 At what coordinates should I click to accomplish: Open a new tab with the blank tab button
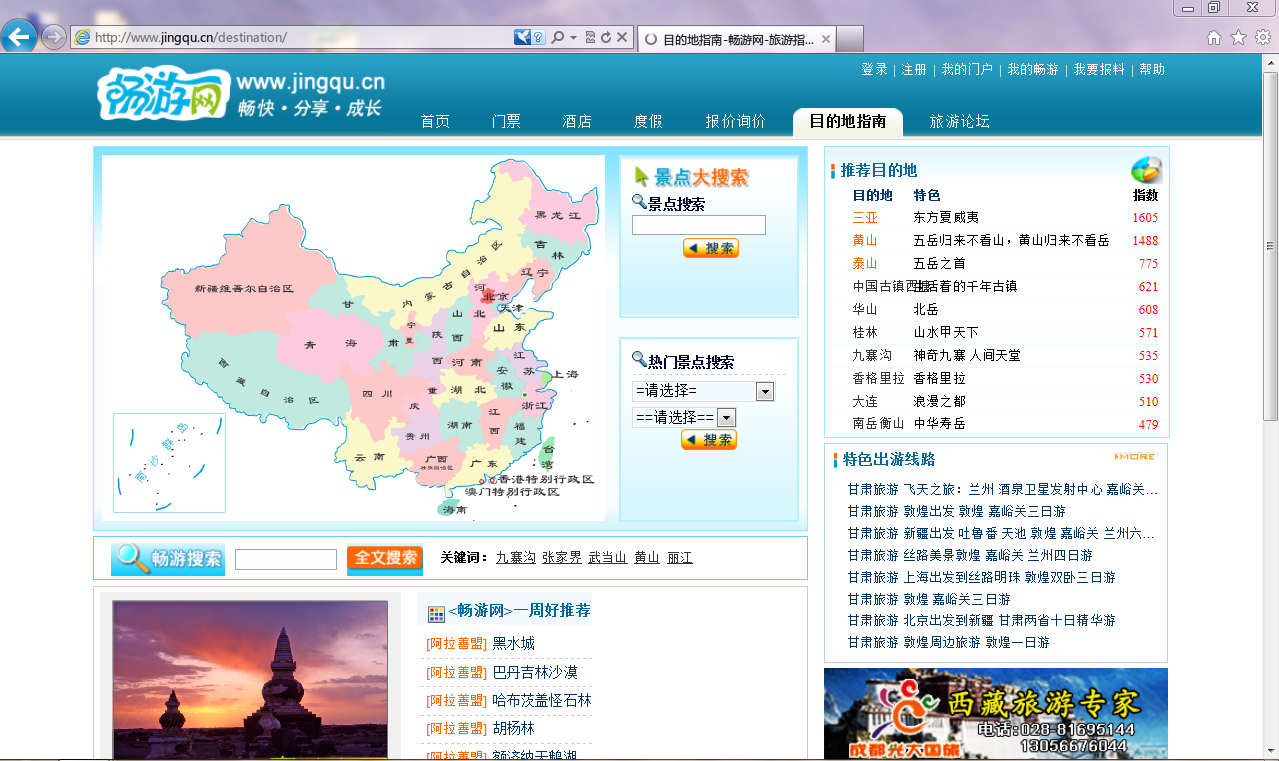[849, 39]
